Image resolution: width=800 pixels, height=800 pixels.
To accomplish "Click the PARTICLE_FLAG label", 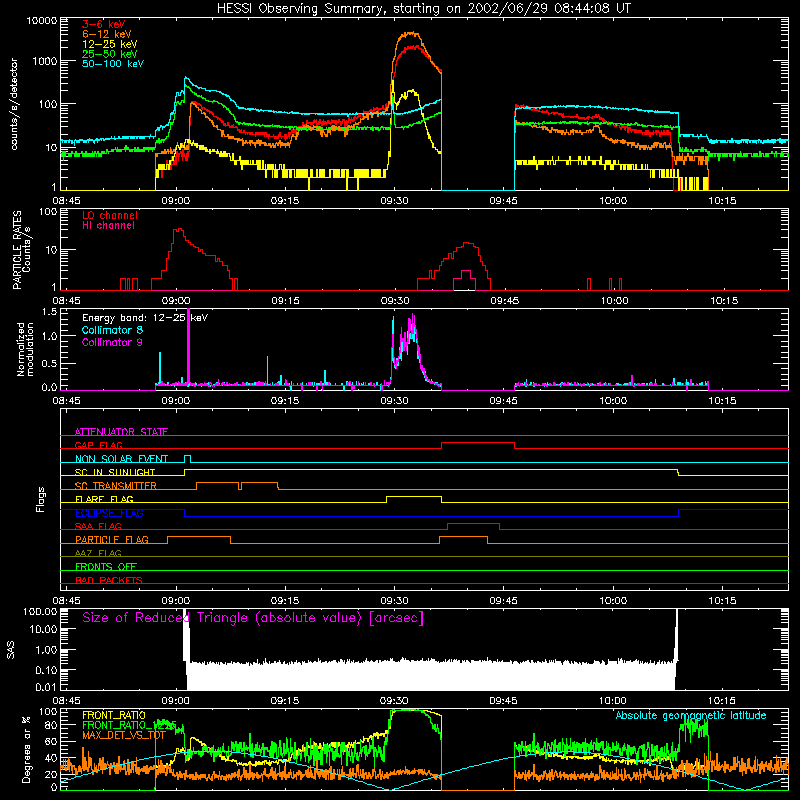I will point(112,539).
